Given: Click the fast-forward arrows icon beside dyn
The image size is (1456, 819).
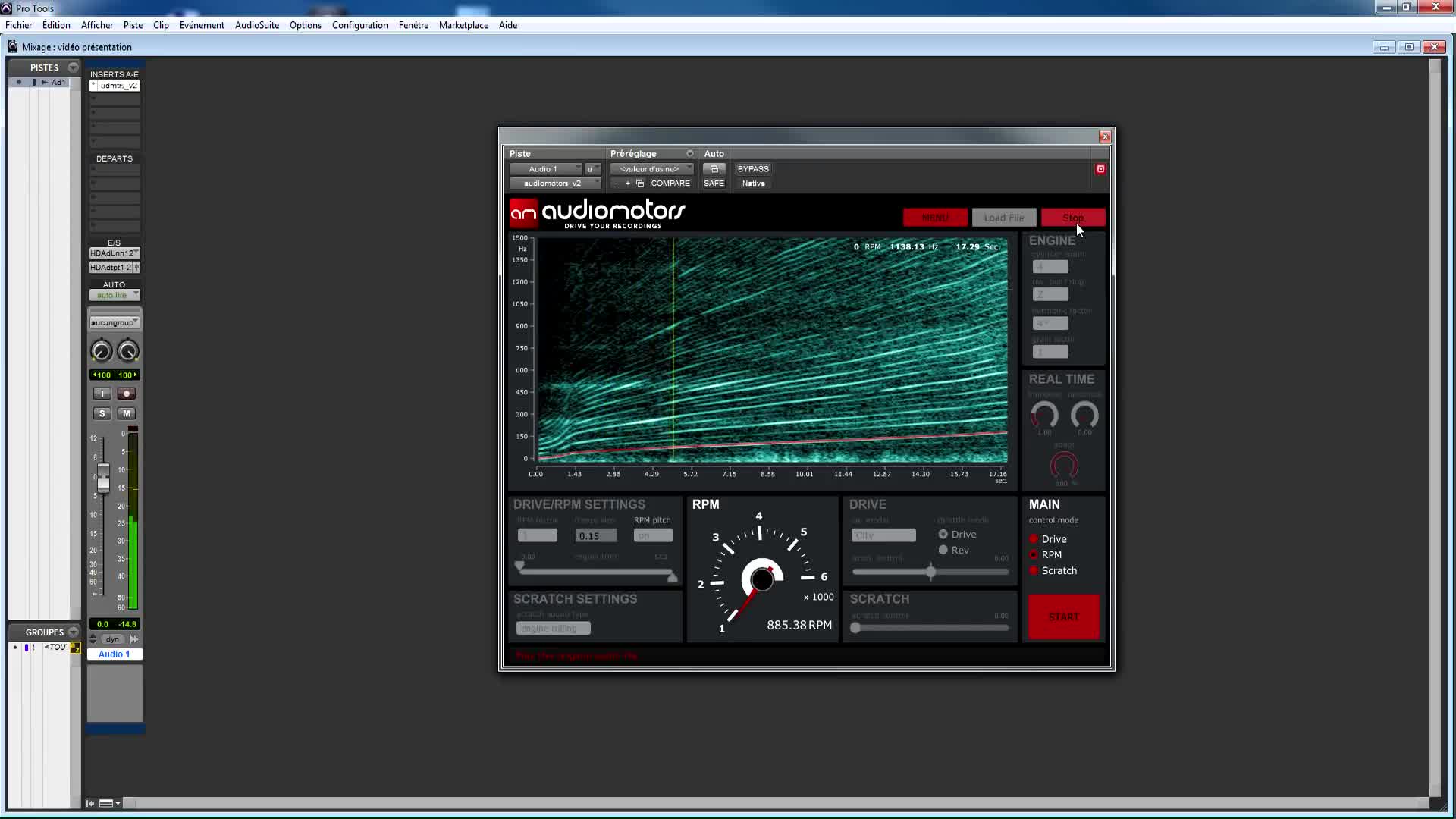Looking at the screenshot, I should pos(134,639).
